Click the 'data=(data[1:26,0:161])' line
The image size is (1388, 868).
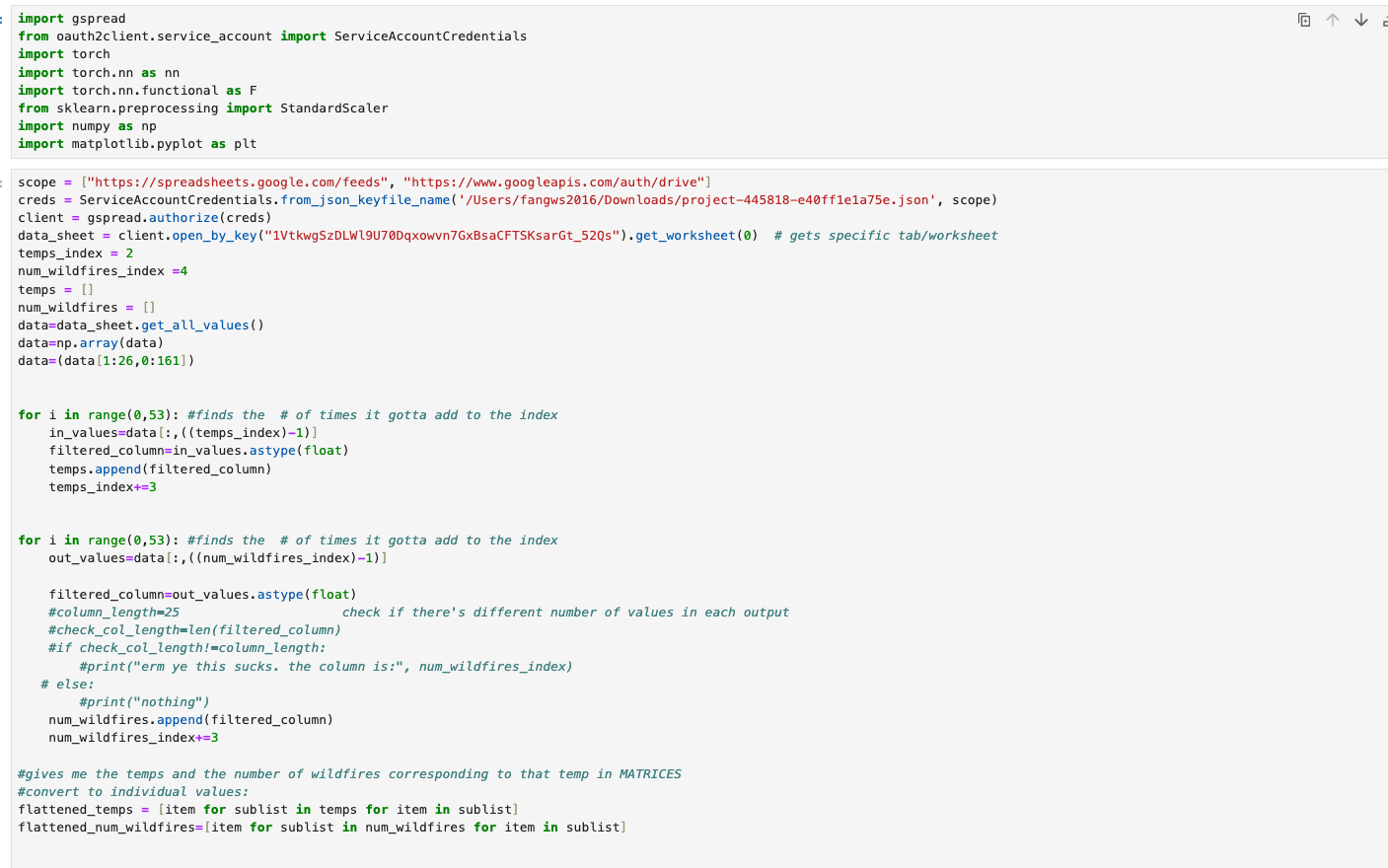pyautogui.click(x=107, y=361)
